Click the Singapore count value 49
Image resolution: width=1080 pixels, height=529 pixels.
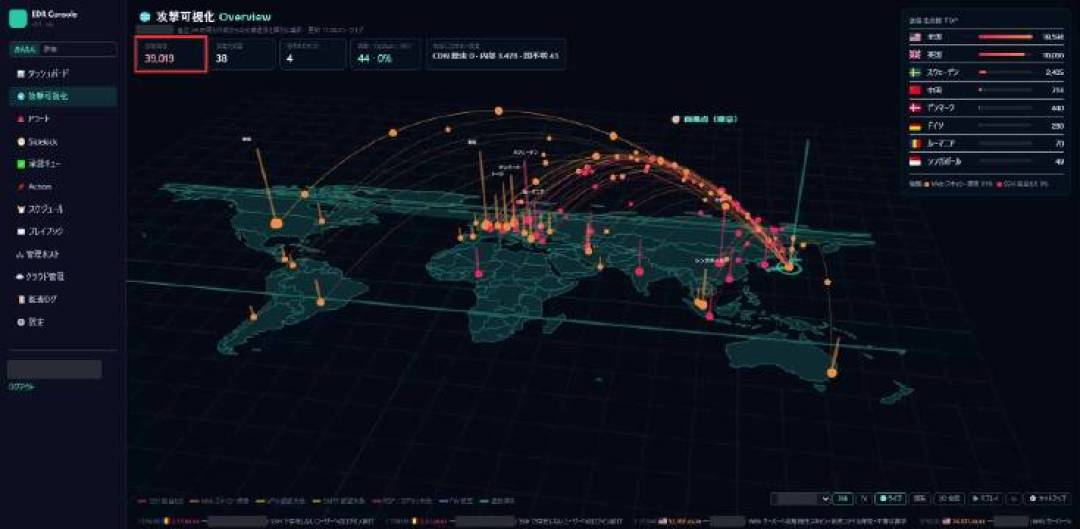tap(1059, 162)
